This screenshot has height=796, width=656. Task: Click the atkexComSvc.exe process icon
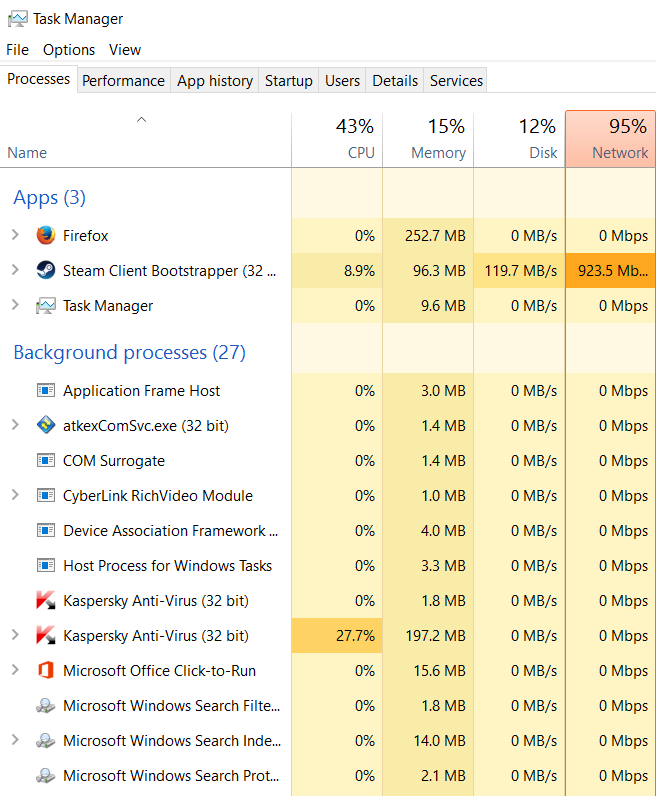tap(45, 426)
